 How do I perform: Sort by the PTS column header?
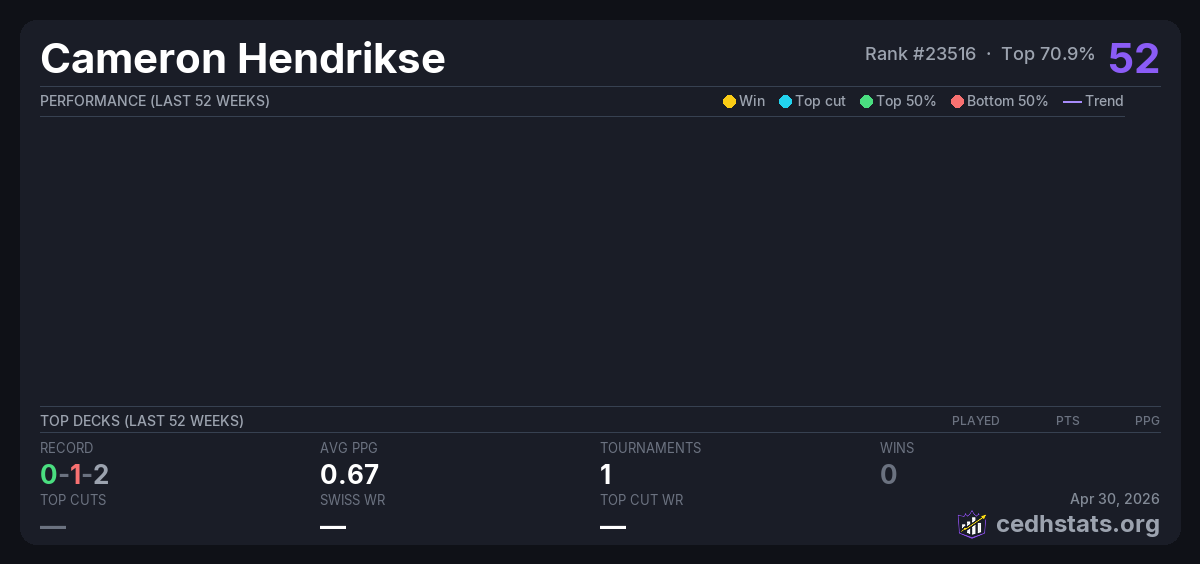pyautogui.click(x=1067, y=421)
